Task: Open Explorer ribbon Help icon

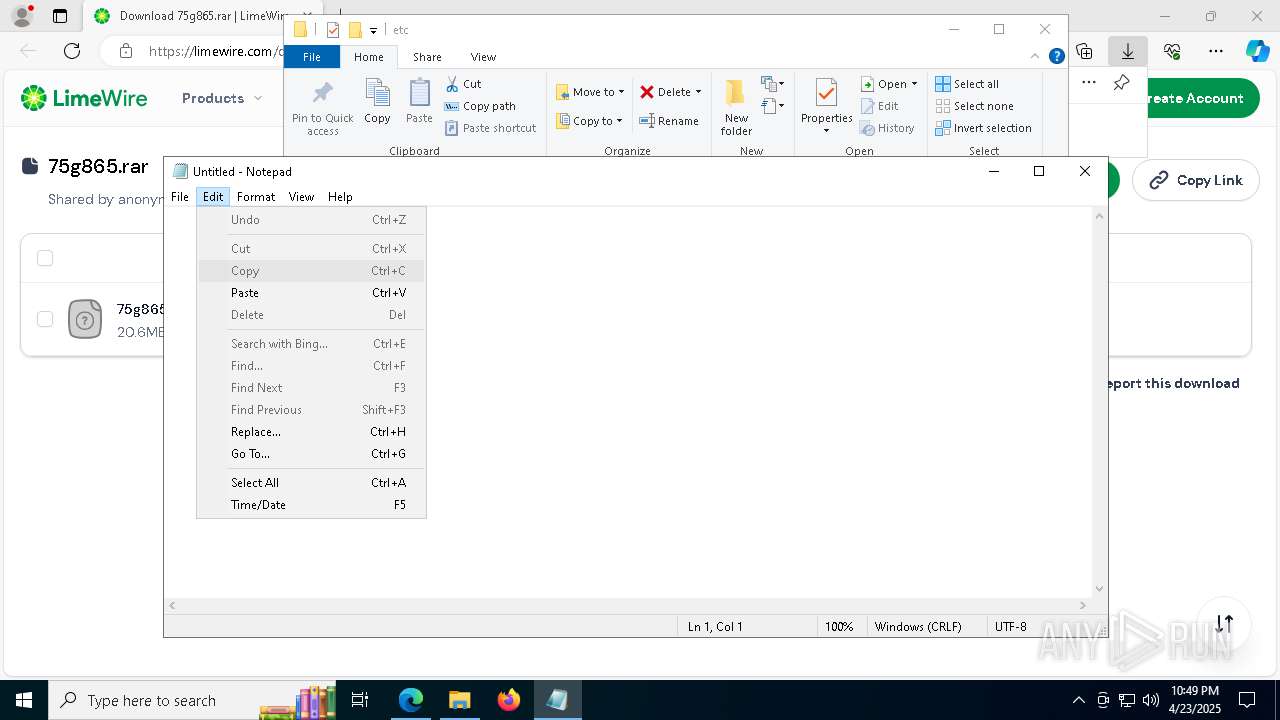Action: [x=1056, y=57]
